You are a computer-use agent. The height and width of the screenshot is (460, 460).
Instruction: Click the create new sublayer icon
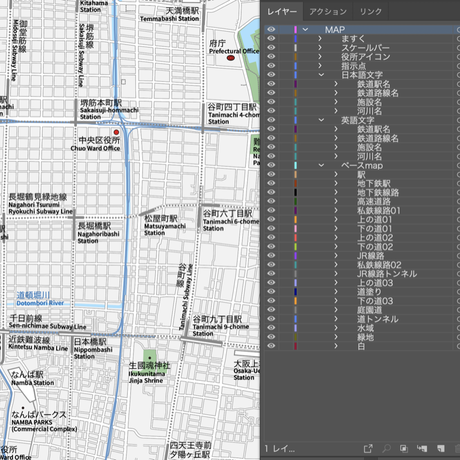[422, 449]
